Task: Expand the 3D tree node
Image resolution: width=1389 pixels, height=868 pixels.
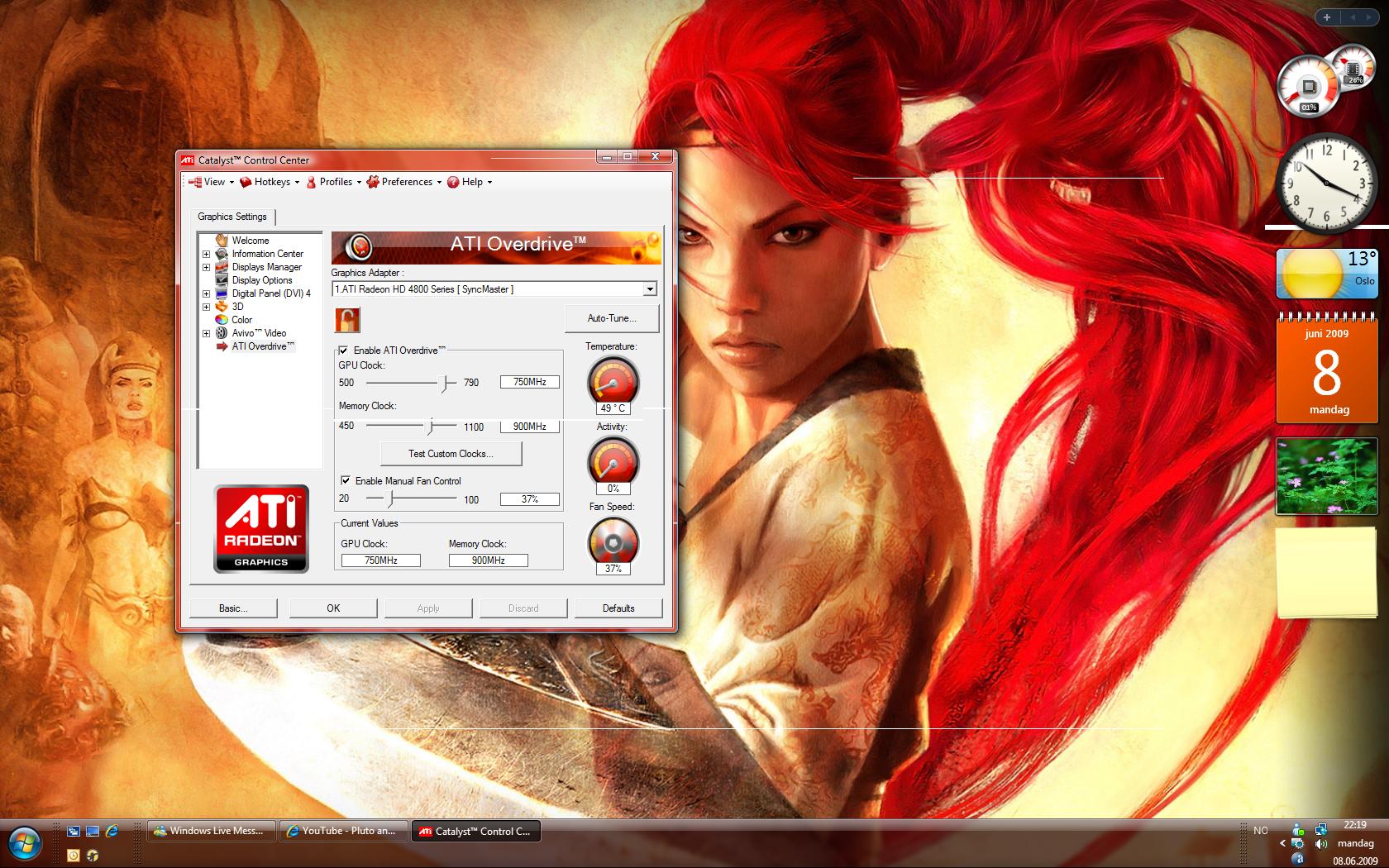Action: (207, 307)
